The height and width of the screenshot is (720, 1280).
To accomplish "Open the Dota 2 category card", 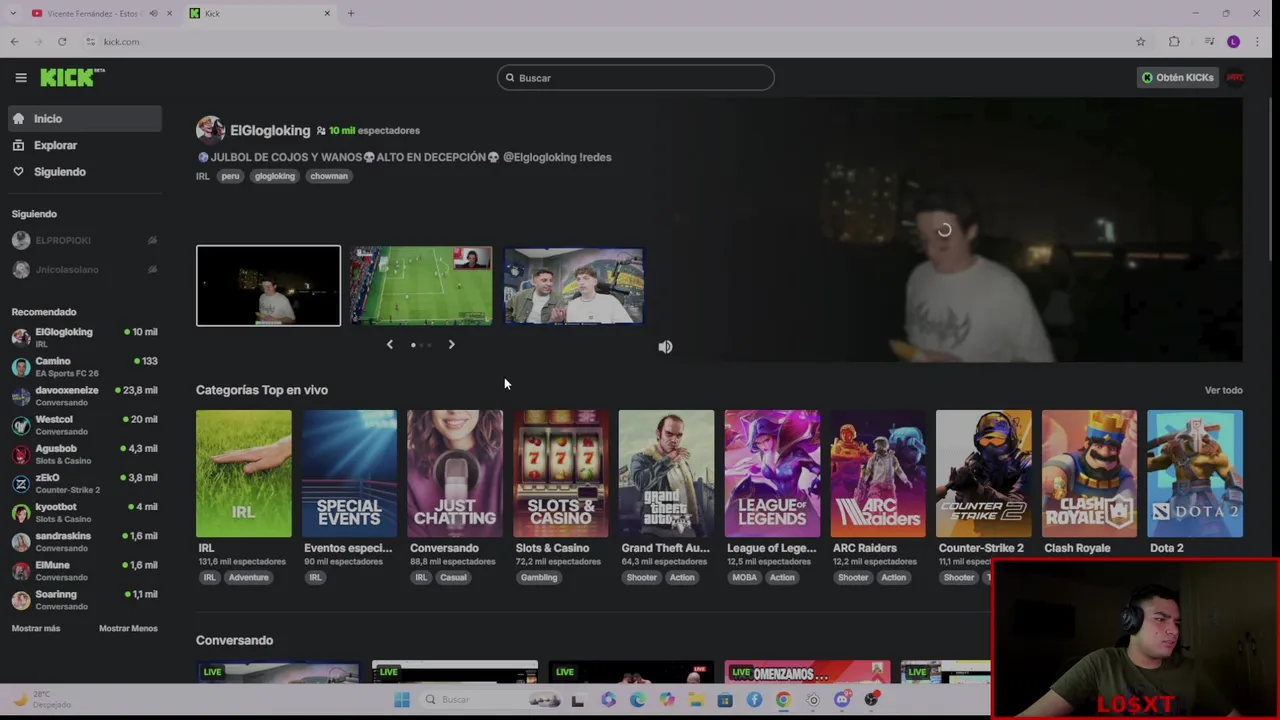I will point(1195,474).
